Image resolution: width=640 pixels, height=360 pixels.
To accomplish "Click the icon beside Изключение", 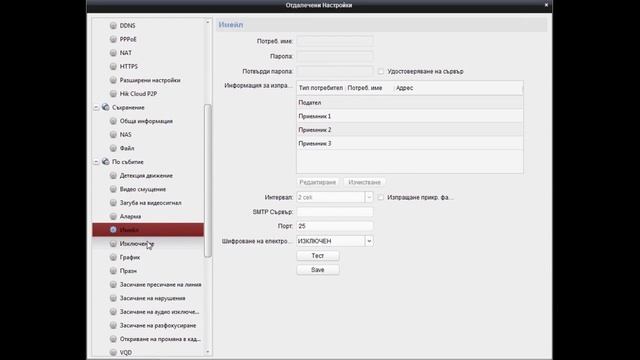I will [x=113, y=244].
